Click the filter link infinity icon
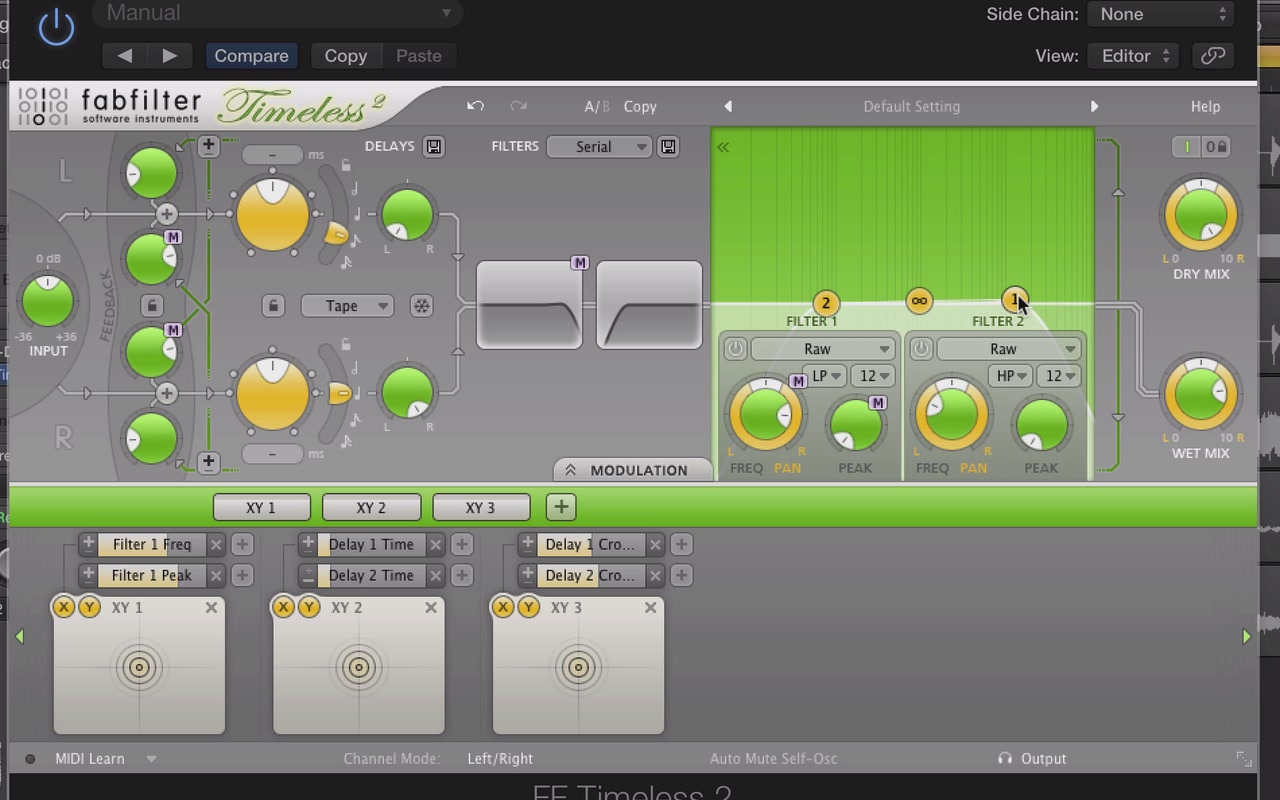Viewport: 1280px width, 800px height. pos(919,301)
